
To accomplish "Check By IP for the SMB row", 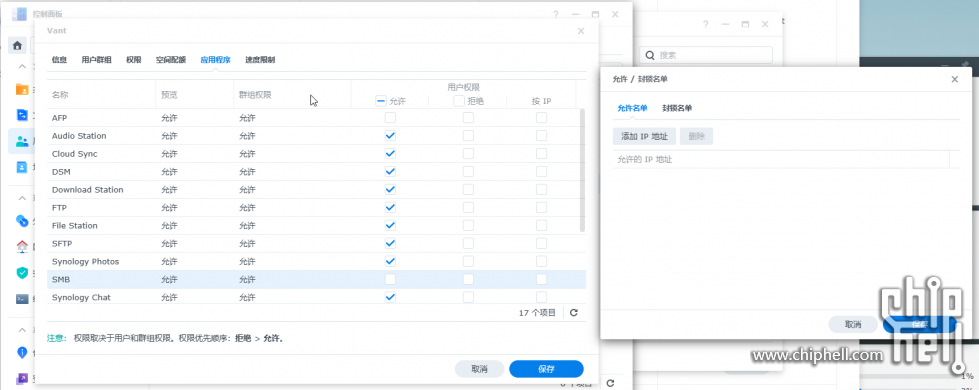I will [541, 280].
